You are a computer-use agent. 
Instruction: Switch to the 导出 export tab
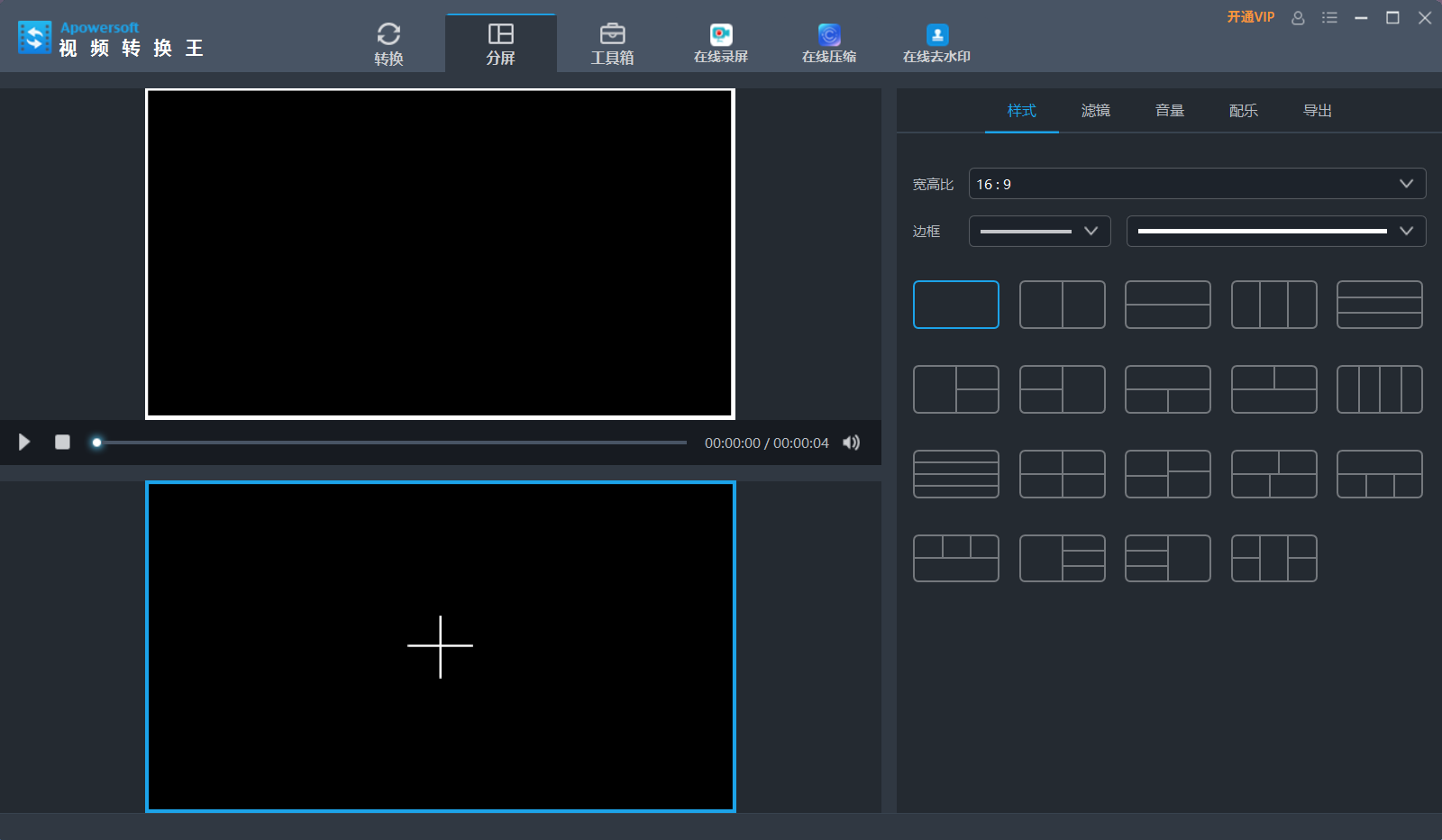click(1318, 110)
